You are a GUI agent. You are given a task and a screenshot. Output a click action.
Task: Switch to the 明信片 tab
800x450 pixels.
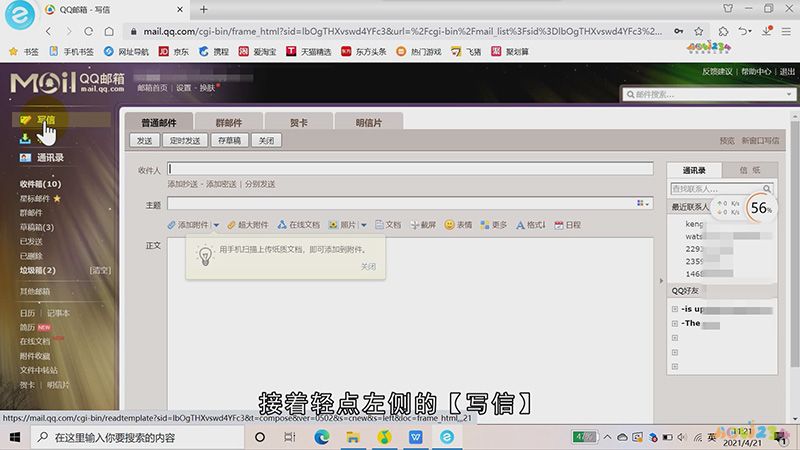tap(368, 122)
